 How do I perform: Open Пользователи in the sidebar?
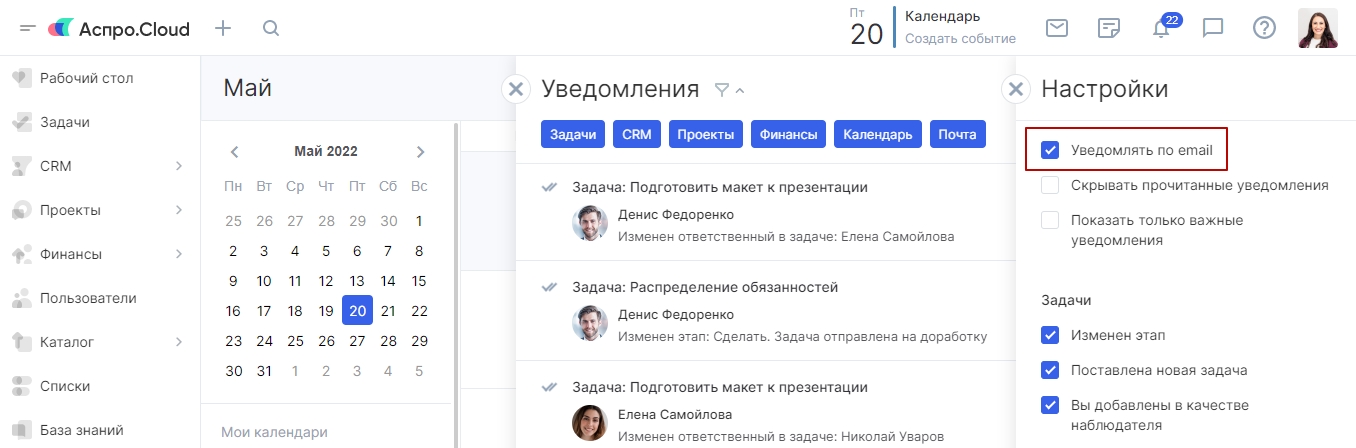tap(88, 298)
